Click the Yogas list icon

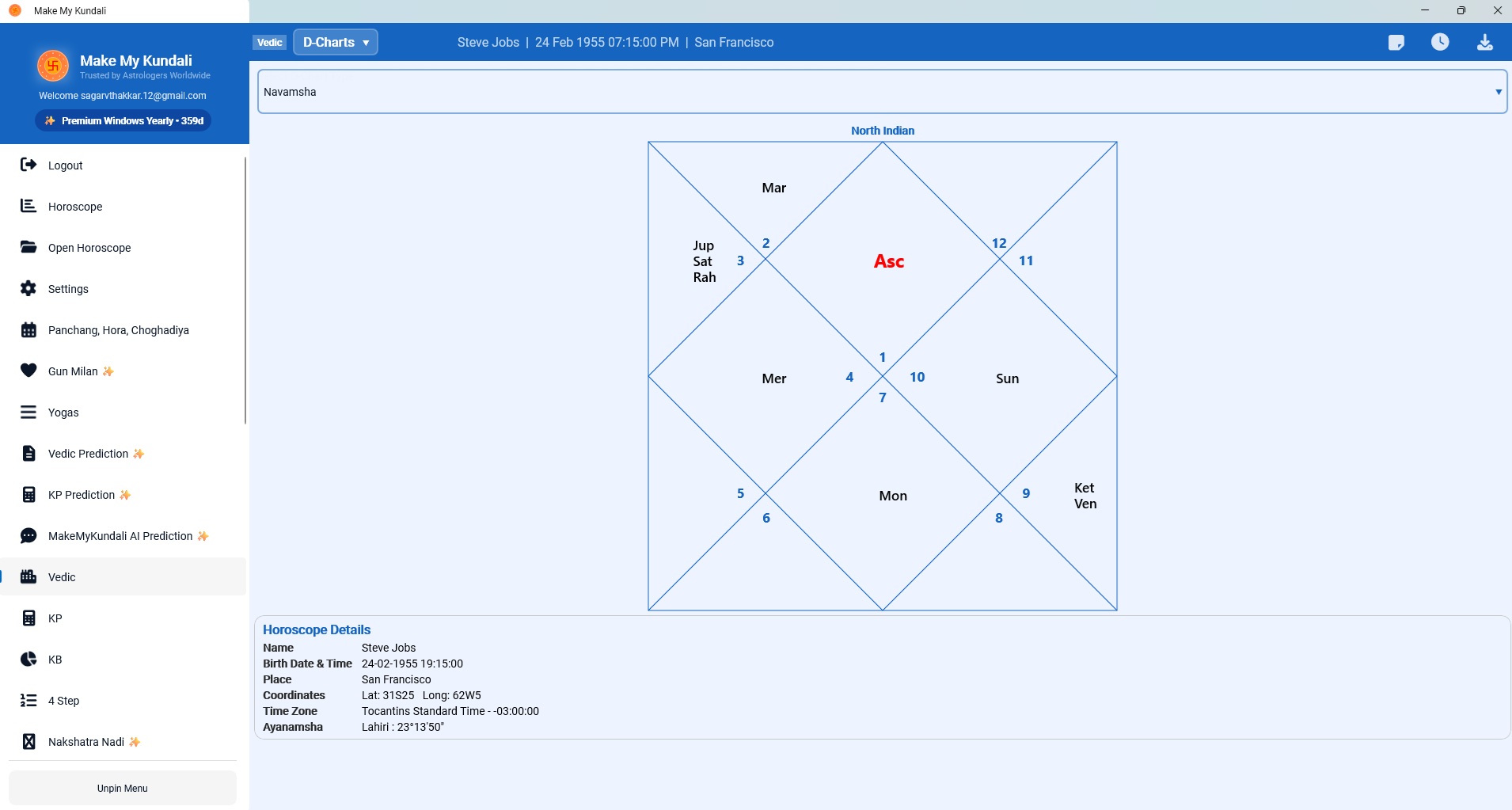[28, 412]
